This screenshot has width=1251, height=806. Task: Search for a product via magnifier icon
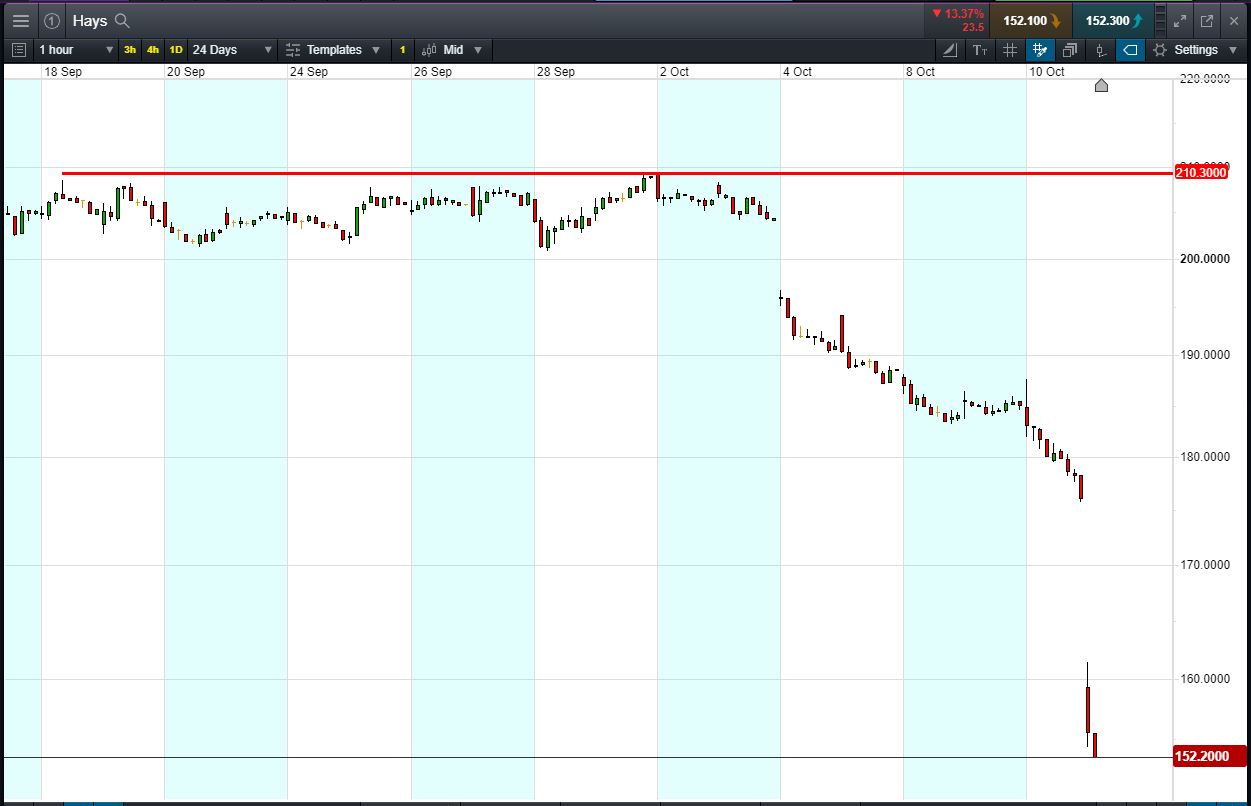122,20
